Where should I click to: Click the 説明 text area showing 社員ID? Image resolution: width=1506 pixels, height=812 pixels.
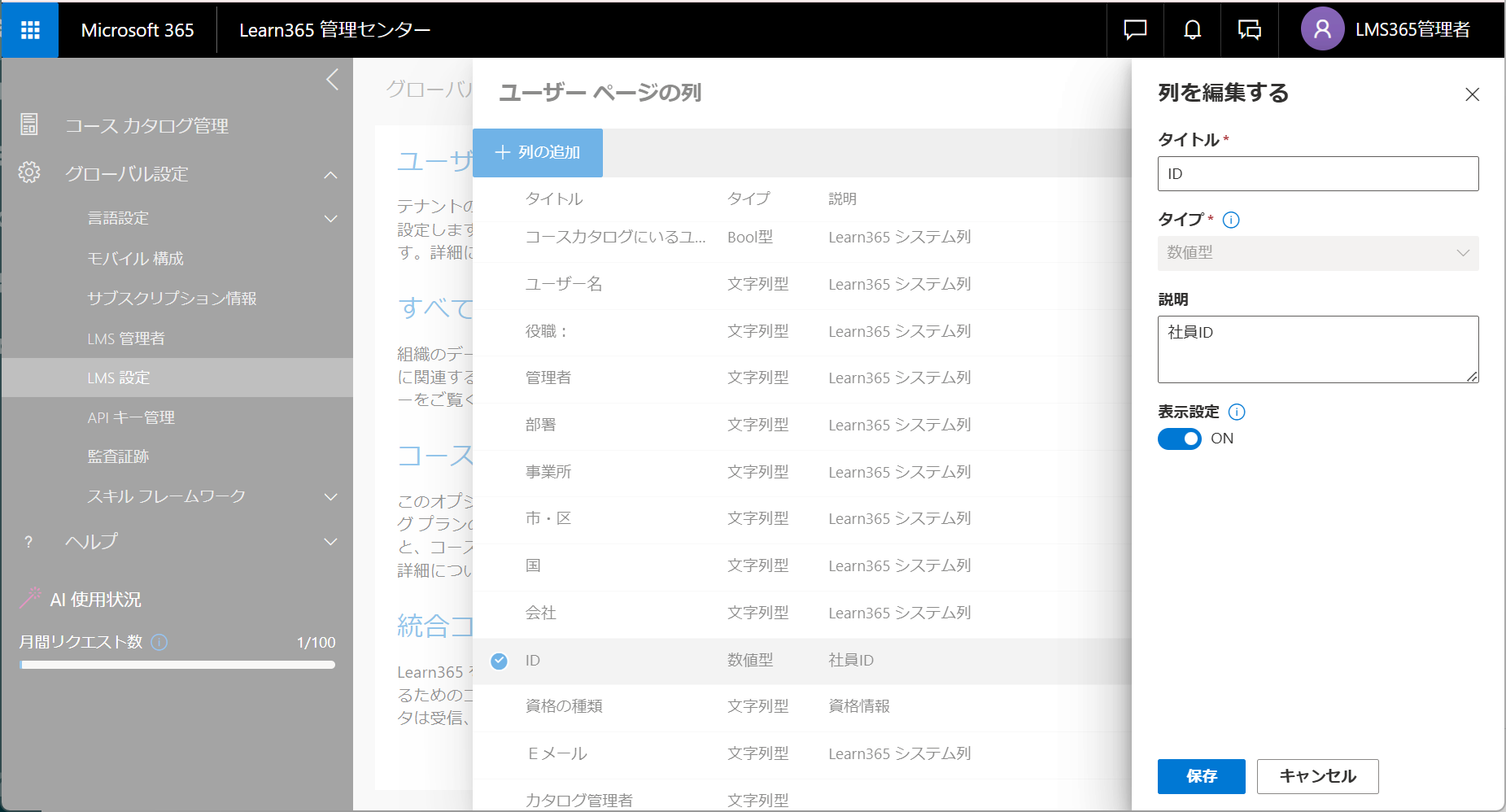[x=1317, y=348]
